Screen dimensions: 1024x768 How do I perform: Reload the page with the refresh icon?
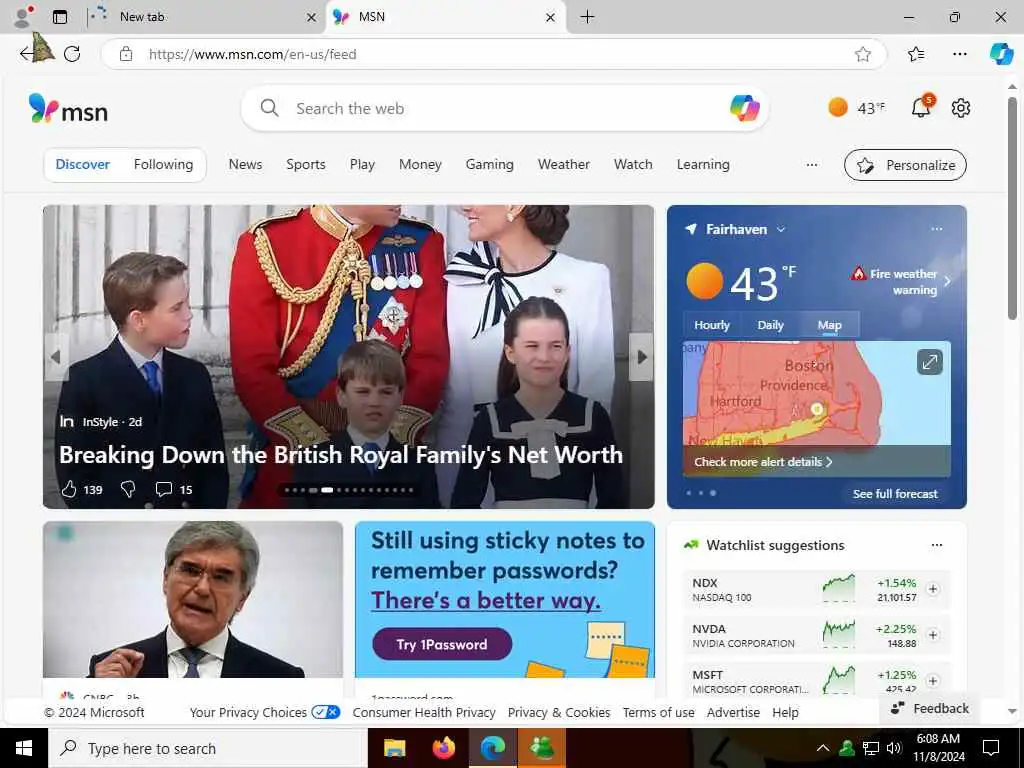[x=72, y=54]
